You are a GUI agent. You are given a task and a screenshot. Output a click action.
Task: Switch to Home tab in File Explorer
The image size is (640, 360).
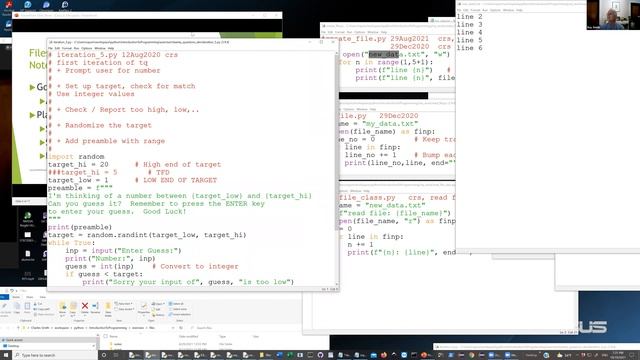click(x=16, y=297)
